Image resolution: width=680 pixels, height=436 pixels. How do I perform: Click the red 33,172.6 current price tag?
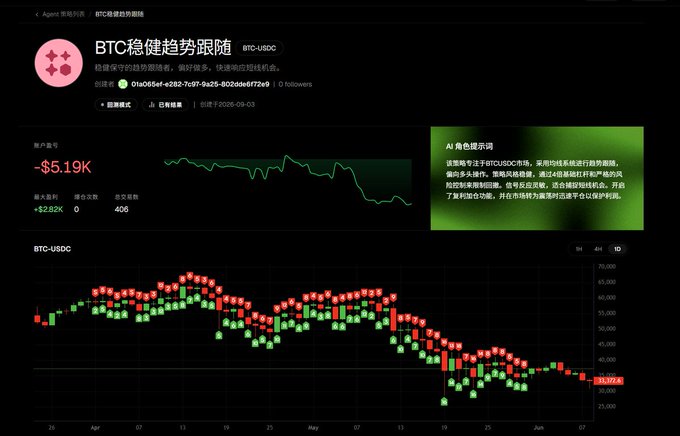[x=608, y=381]
